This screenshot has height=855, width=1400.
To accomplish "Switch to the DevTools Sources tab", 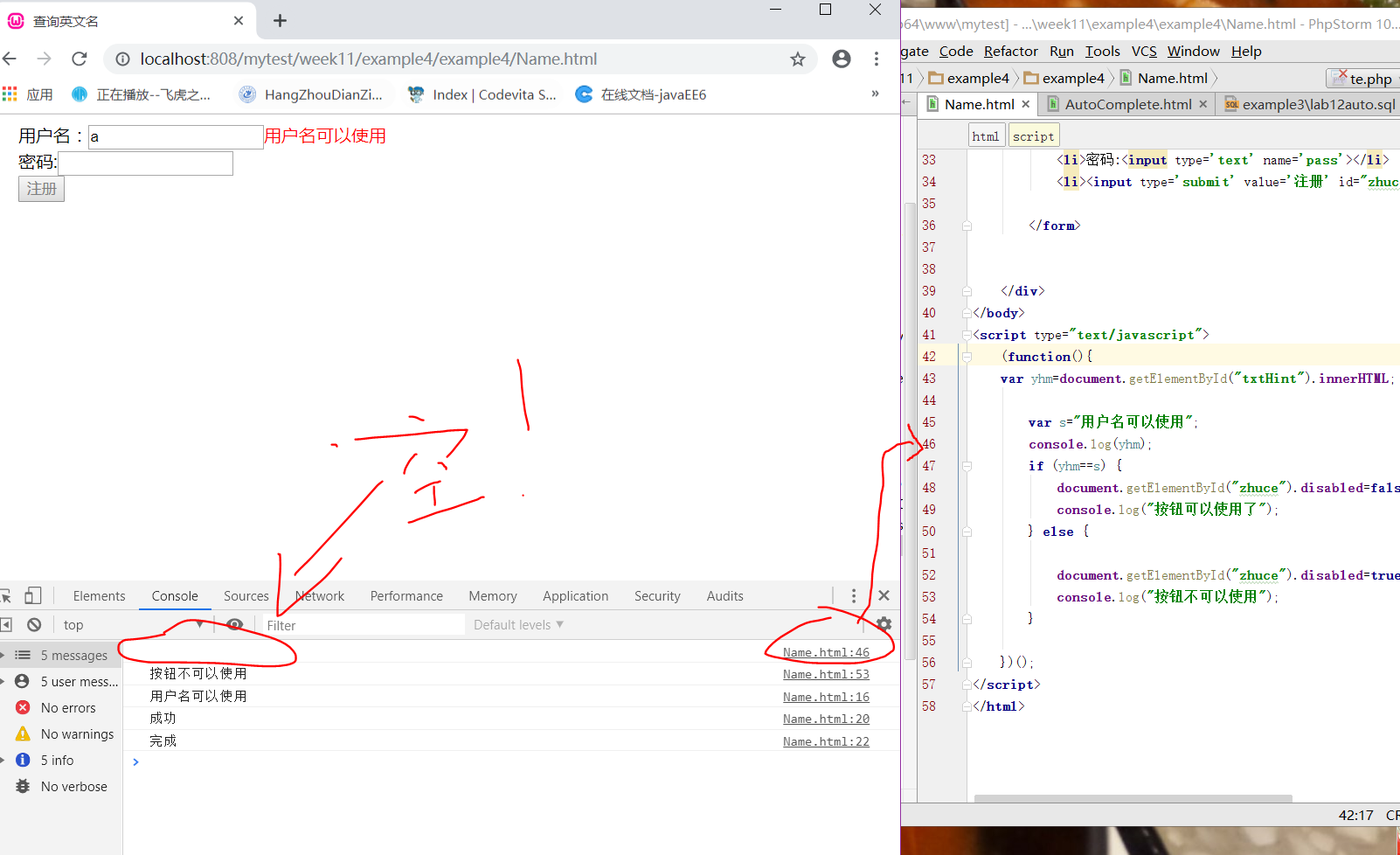I will click(x=246, y=596).
